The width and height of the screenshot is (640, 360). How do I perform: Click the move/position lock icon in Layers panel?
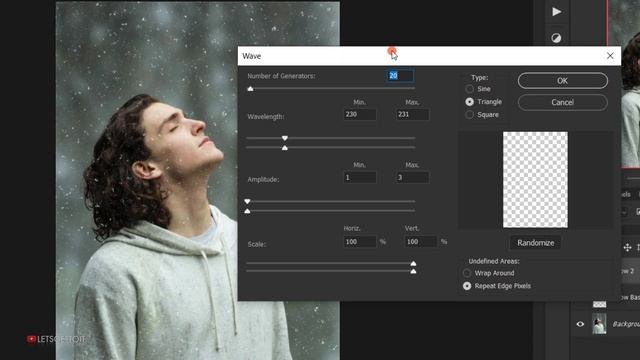pyautogui.click(x=627, y=247)
